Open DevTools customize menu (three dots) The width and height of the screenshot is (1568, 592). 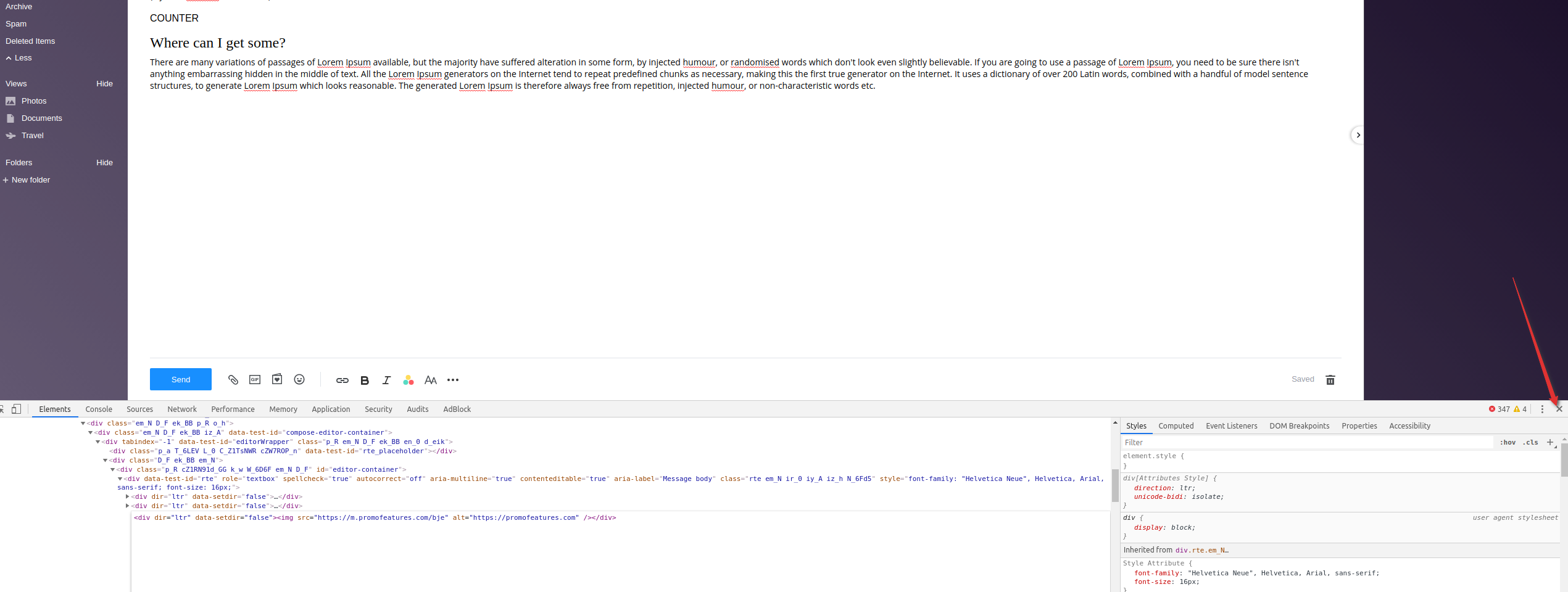(x=1542, y=409)
